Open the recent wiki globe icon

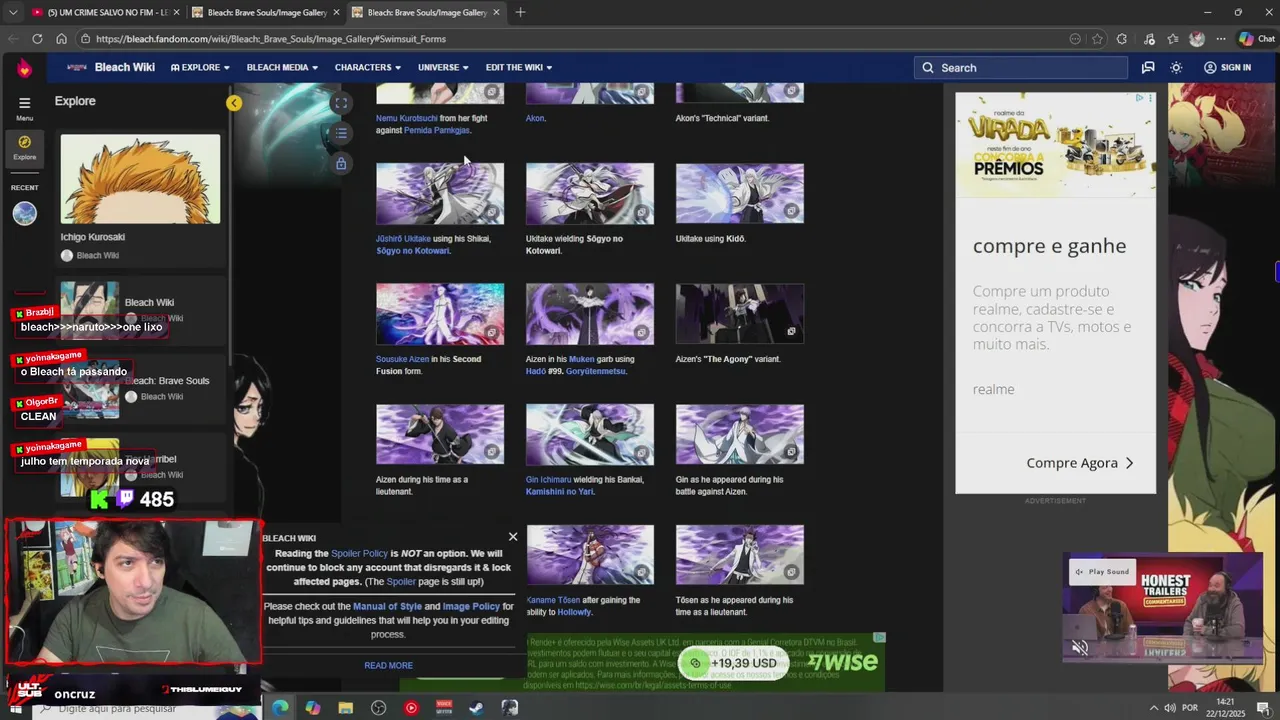24,213
